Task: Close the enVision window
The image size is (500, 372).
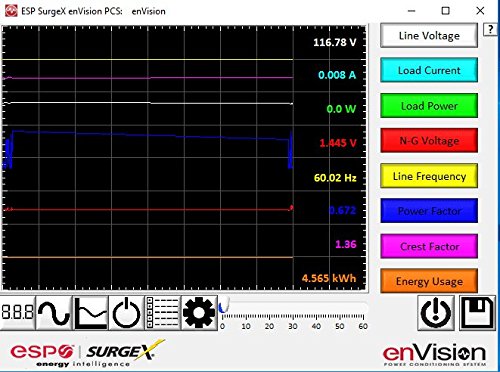Action: [480, 11]
